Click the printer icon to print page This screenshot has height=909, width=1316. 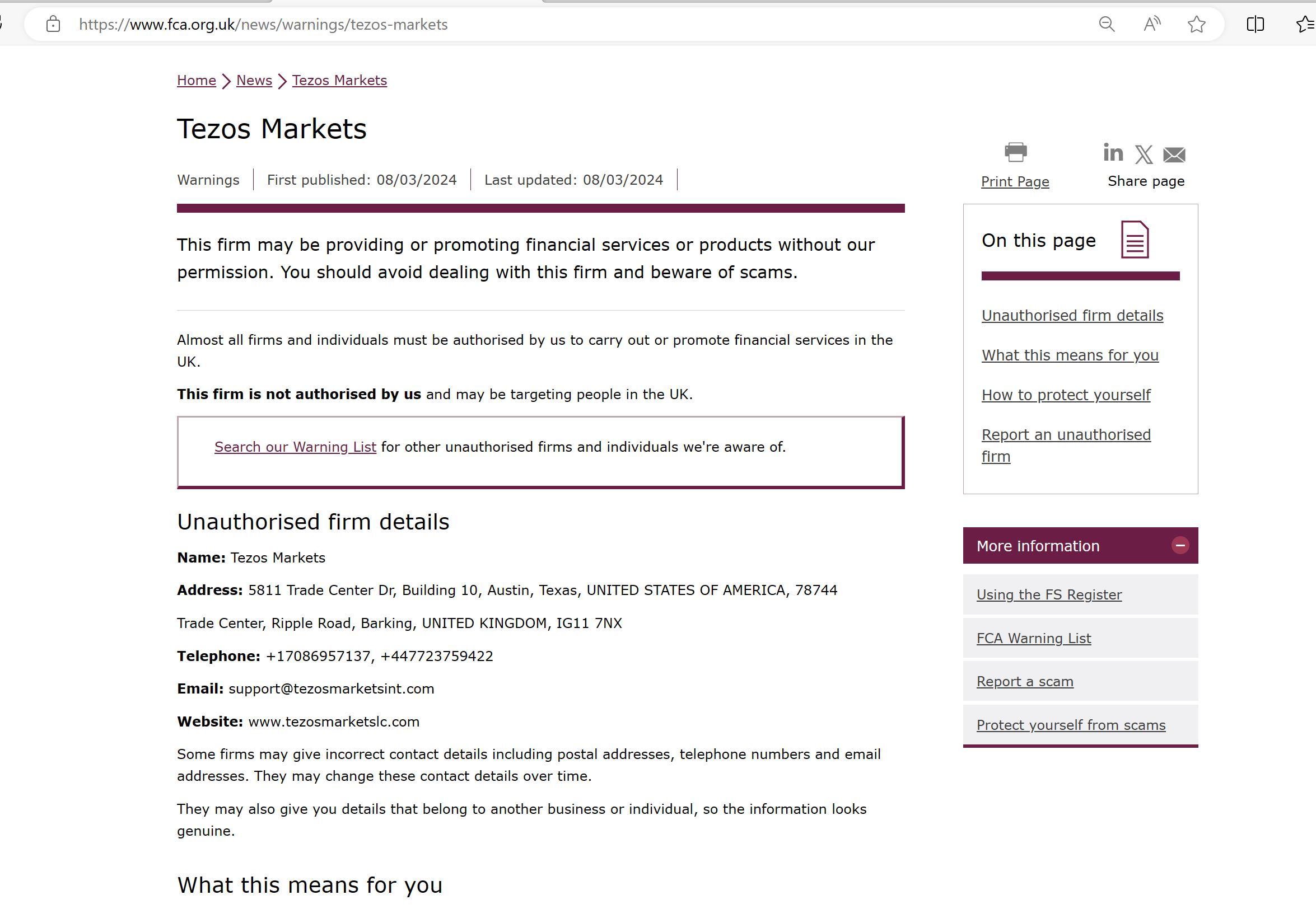pyautogui.click(x=1015, y=152)
